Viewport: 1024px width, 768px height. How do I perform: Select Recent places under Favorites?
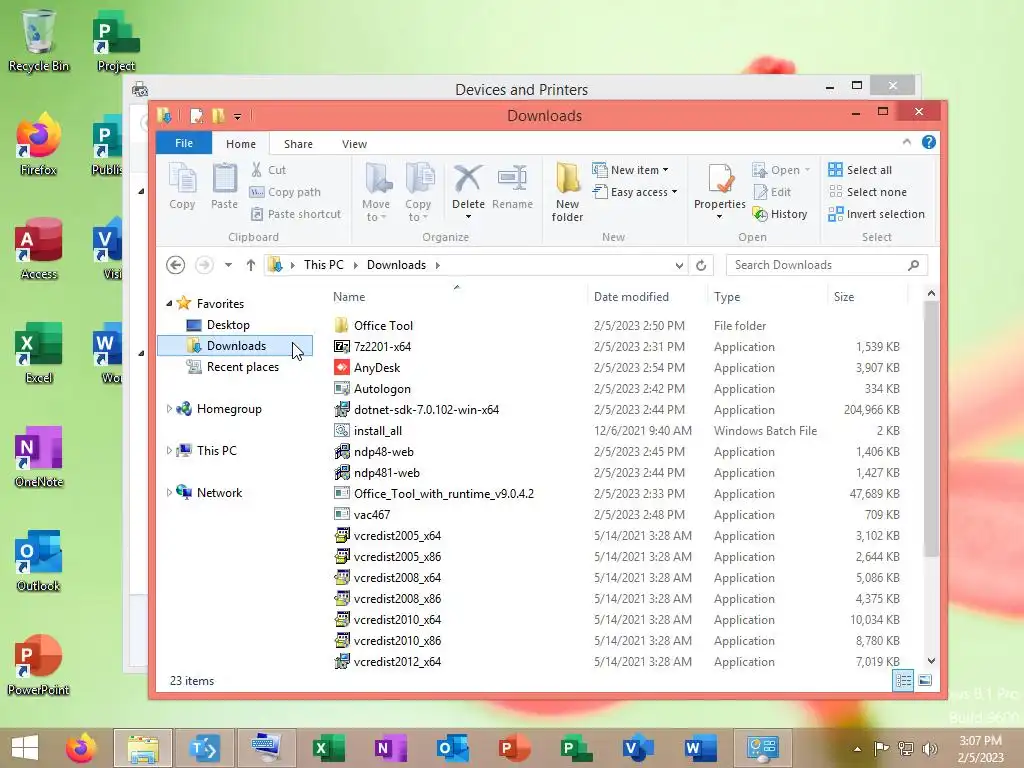[242, 367]
